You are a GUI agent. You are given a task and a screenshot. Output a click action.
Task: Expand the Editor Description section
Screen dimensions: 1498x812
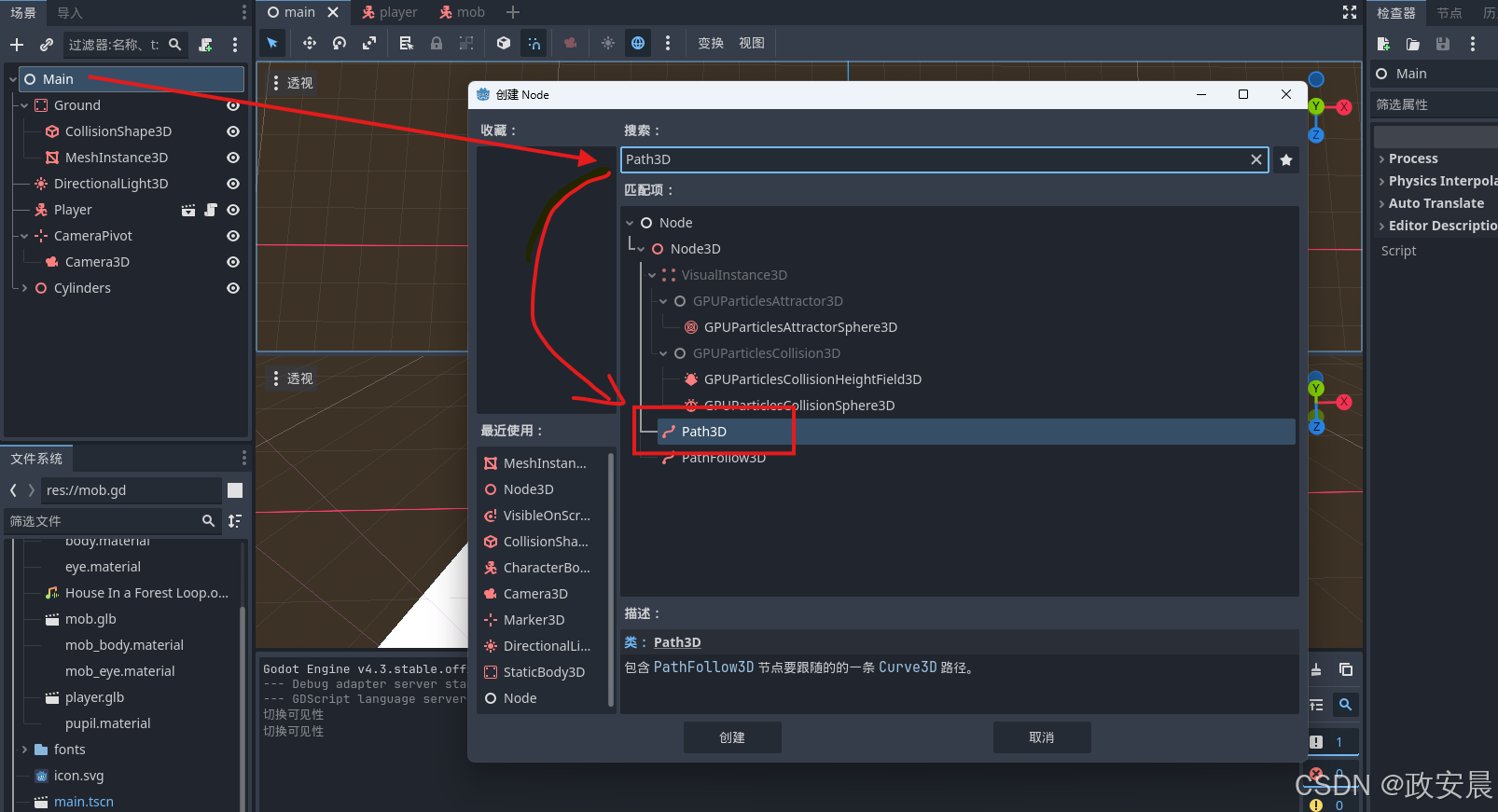click(1381, 227)
